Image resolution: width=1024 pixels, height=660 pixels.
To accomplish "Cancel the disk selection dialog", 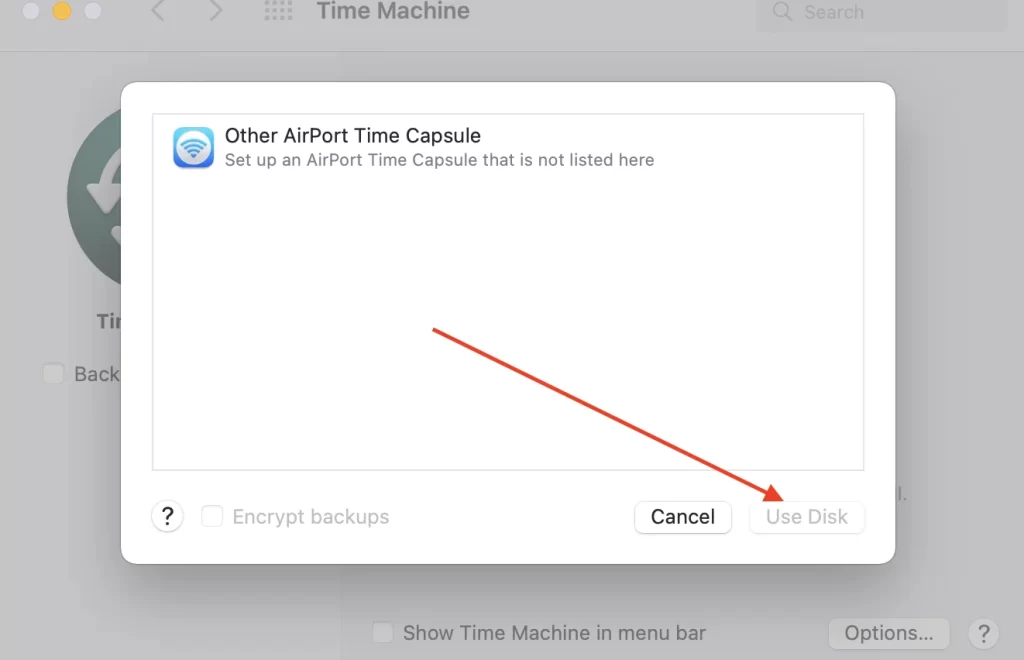I will tap(683, 517).
